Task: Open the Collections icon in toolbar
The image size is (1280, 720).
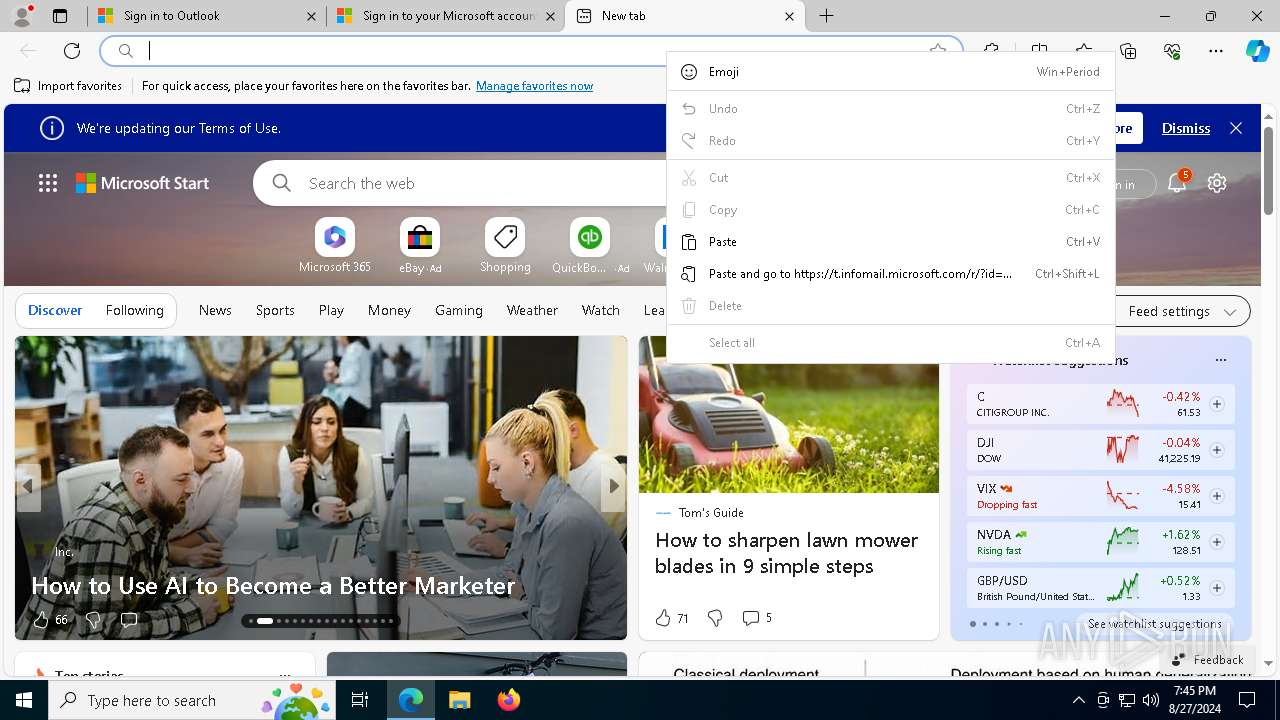Action: pyautogui.click(x=1128, y=51)
